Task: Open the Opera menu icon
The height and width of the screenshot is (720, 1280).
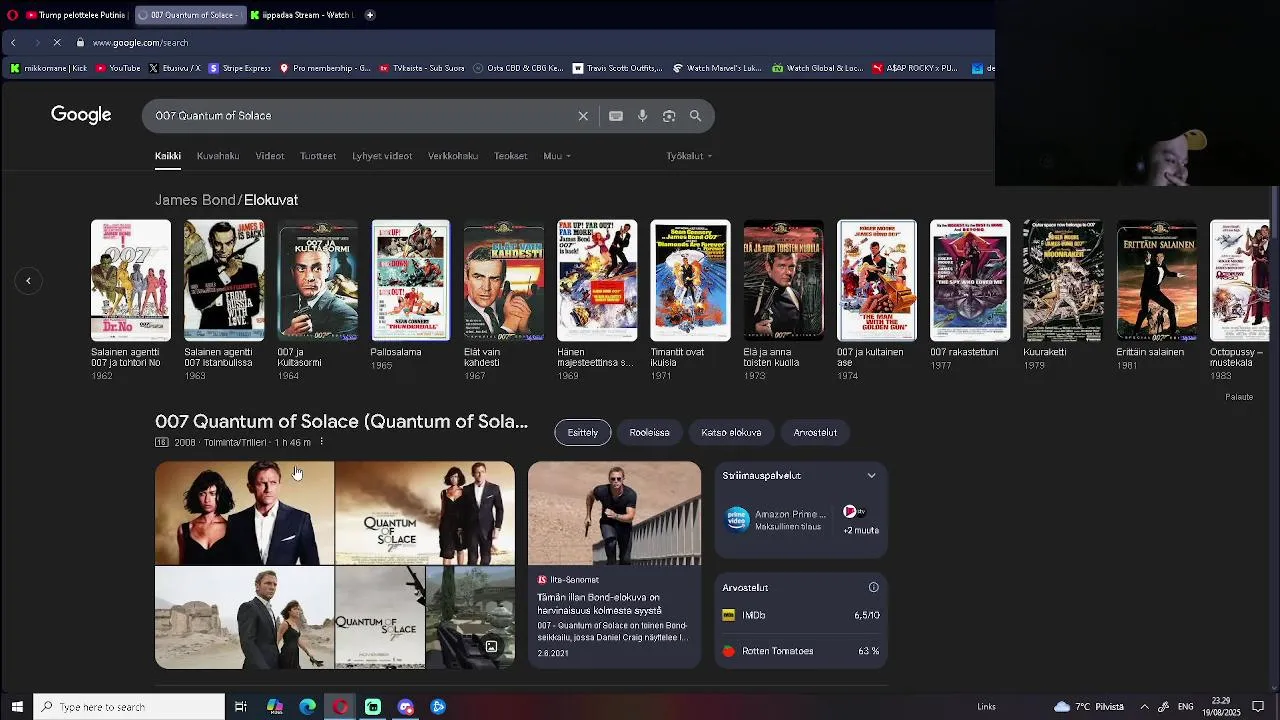Action: point(12,15)
